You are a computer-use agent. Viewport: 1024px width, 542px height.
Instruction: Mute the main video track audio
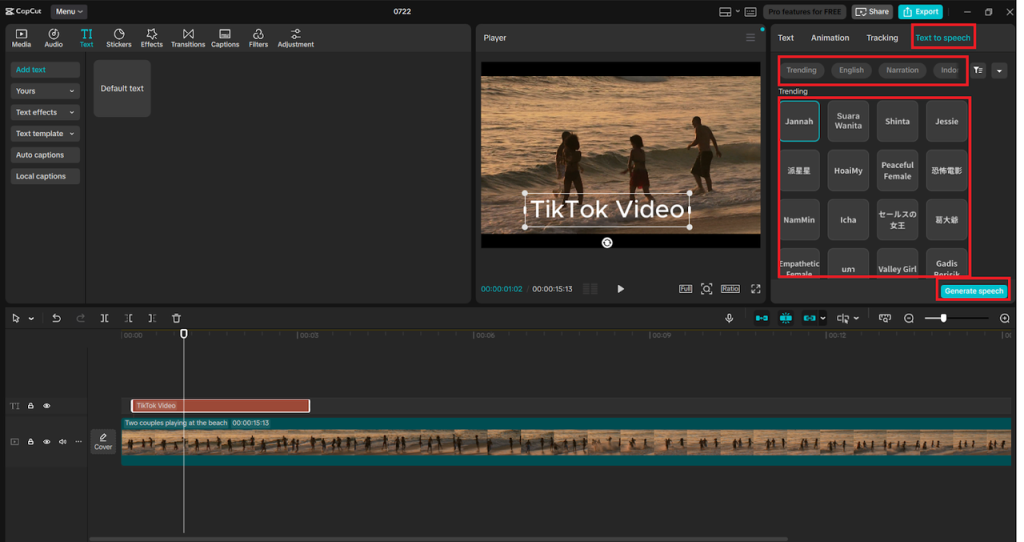[x=62, y=441]
